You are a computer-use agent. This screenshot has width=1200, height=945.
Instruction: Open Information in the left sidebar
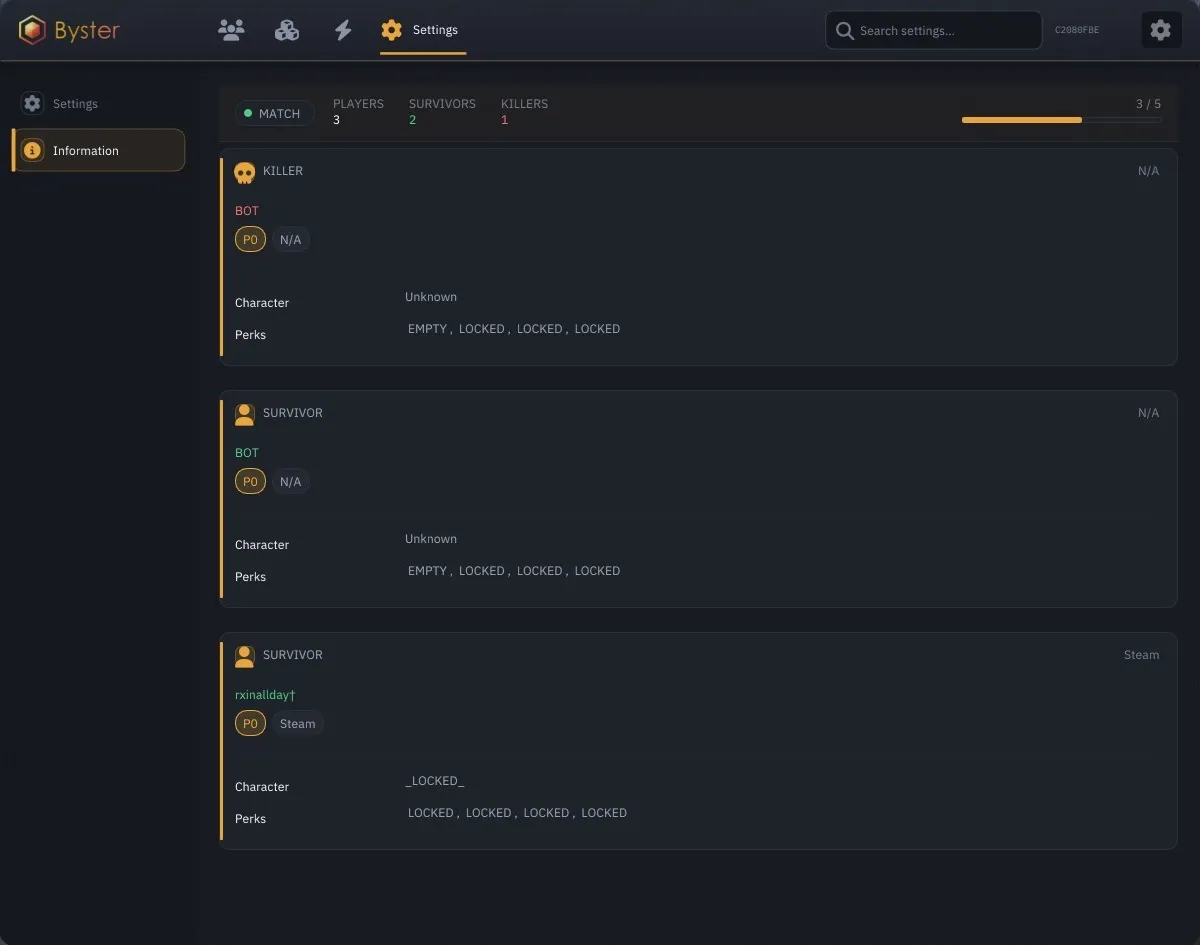(98, 150)
